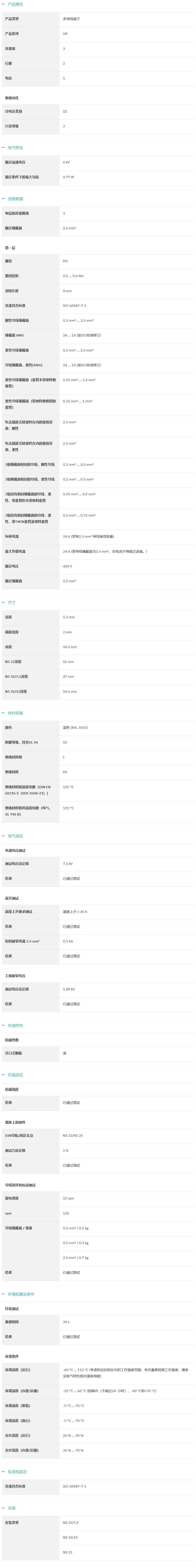
Task: Click the 1.89 kV test voltage value
Action: point(69,989)
